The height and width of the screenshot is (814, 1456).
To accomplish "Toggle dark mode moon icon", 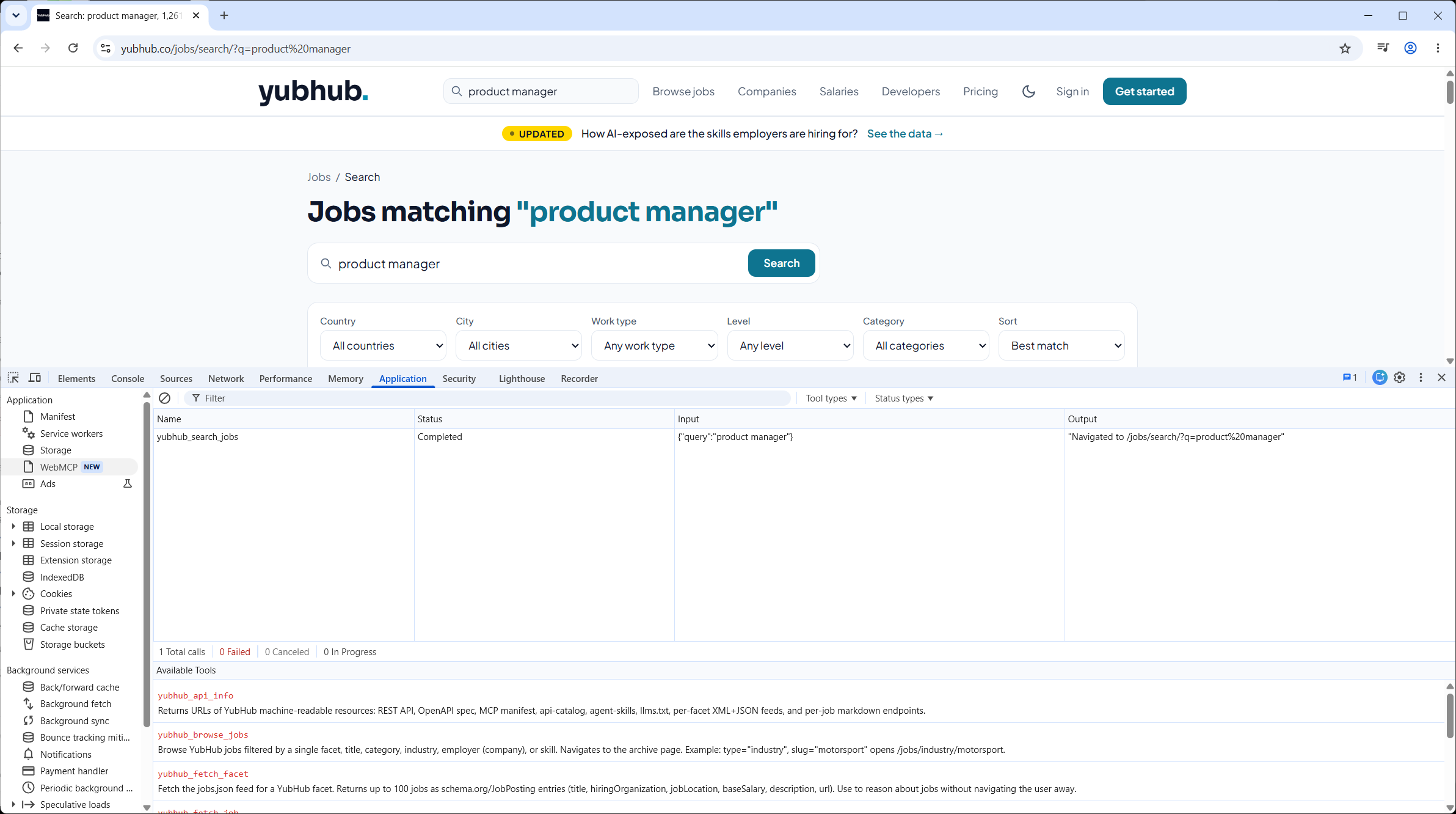I will click(x=1028, y=92).
